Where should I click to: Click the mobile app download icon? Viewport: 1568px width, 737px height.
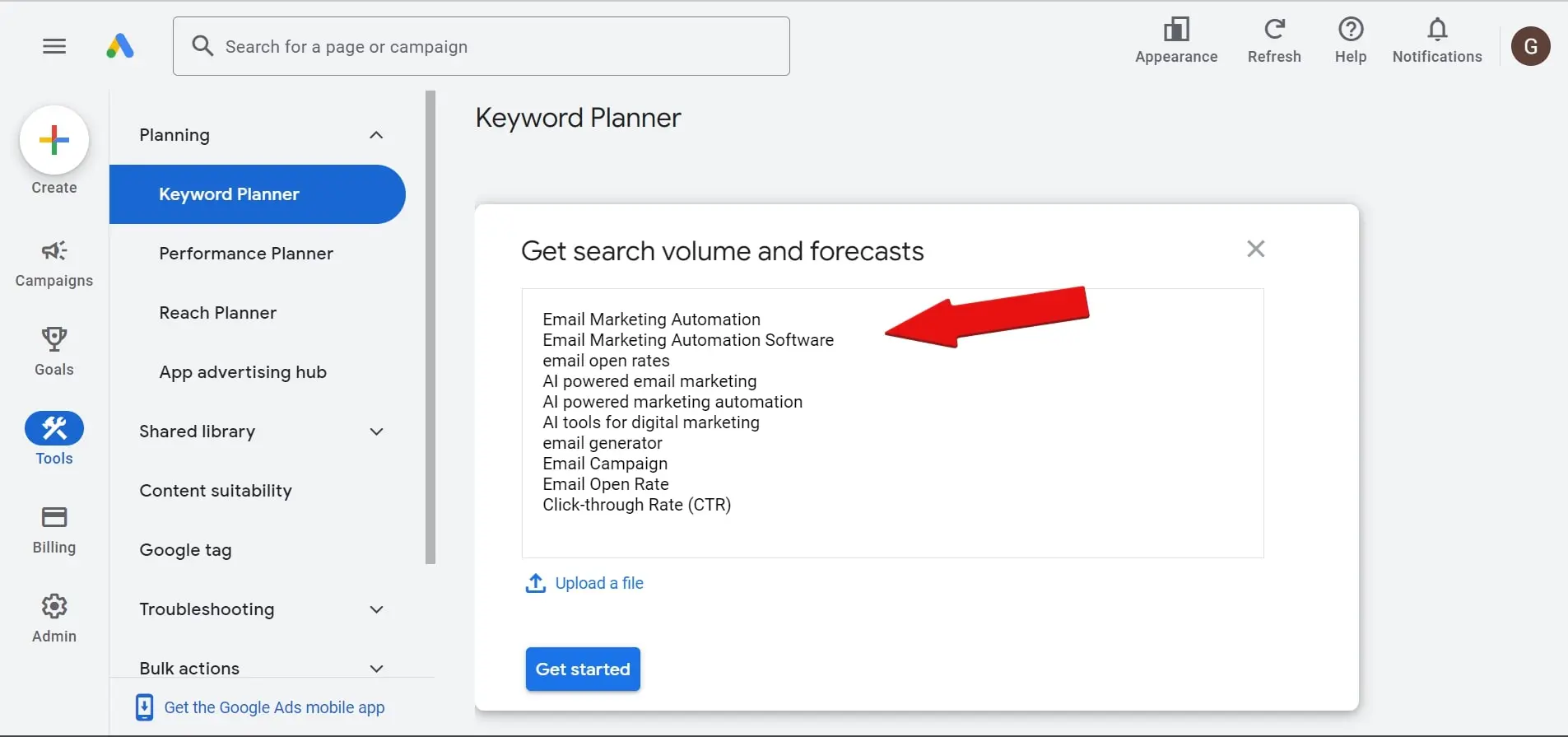pyautogui.click(x=144, y=707)
